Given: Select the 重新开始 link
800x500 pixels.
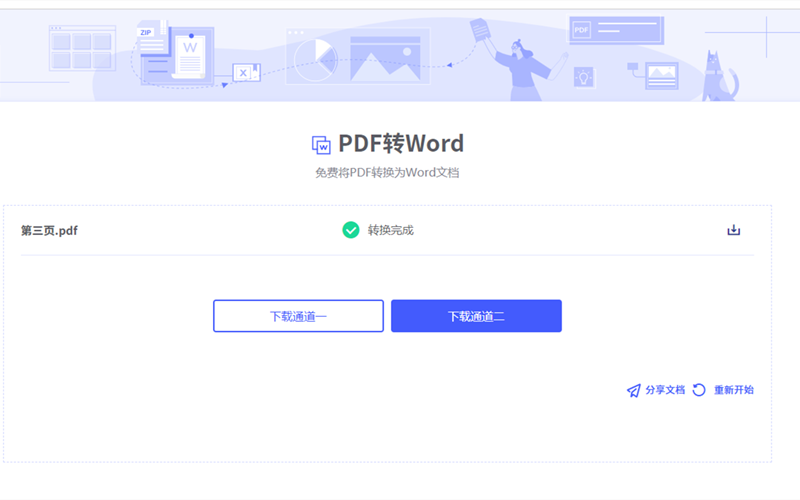Looking at the screenshot, I should click(x=733, y=390).
